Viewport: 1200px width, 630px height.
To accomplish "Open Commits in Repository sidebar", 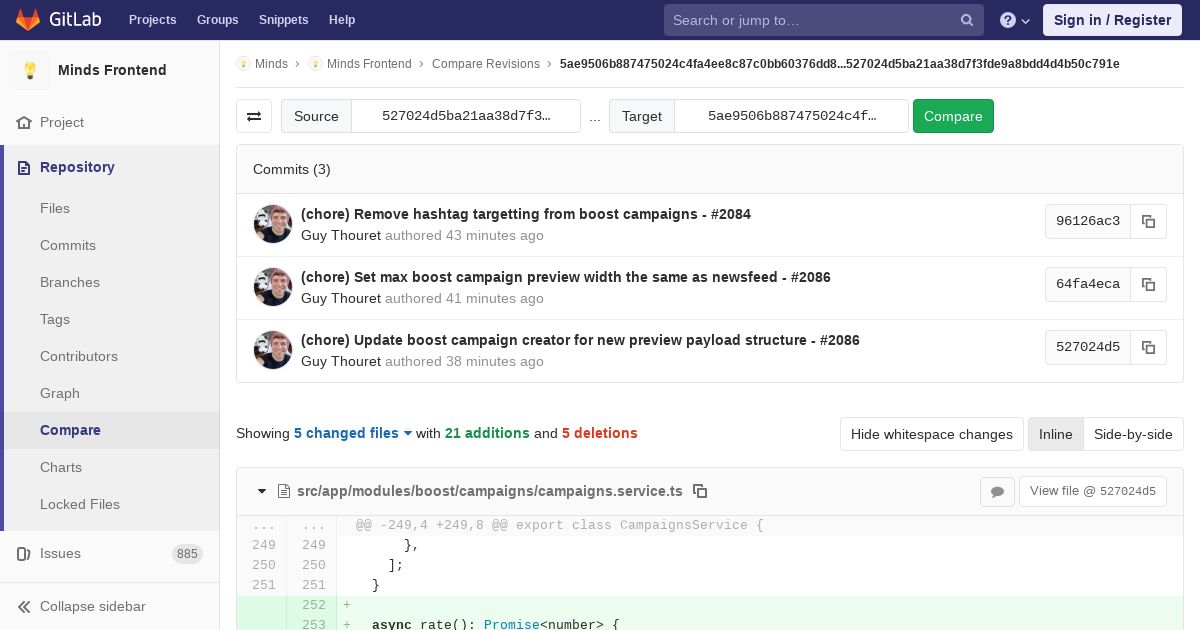I will click(x=68, y=245).
